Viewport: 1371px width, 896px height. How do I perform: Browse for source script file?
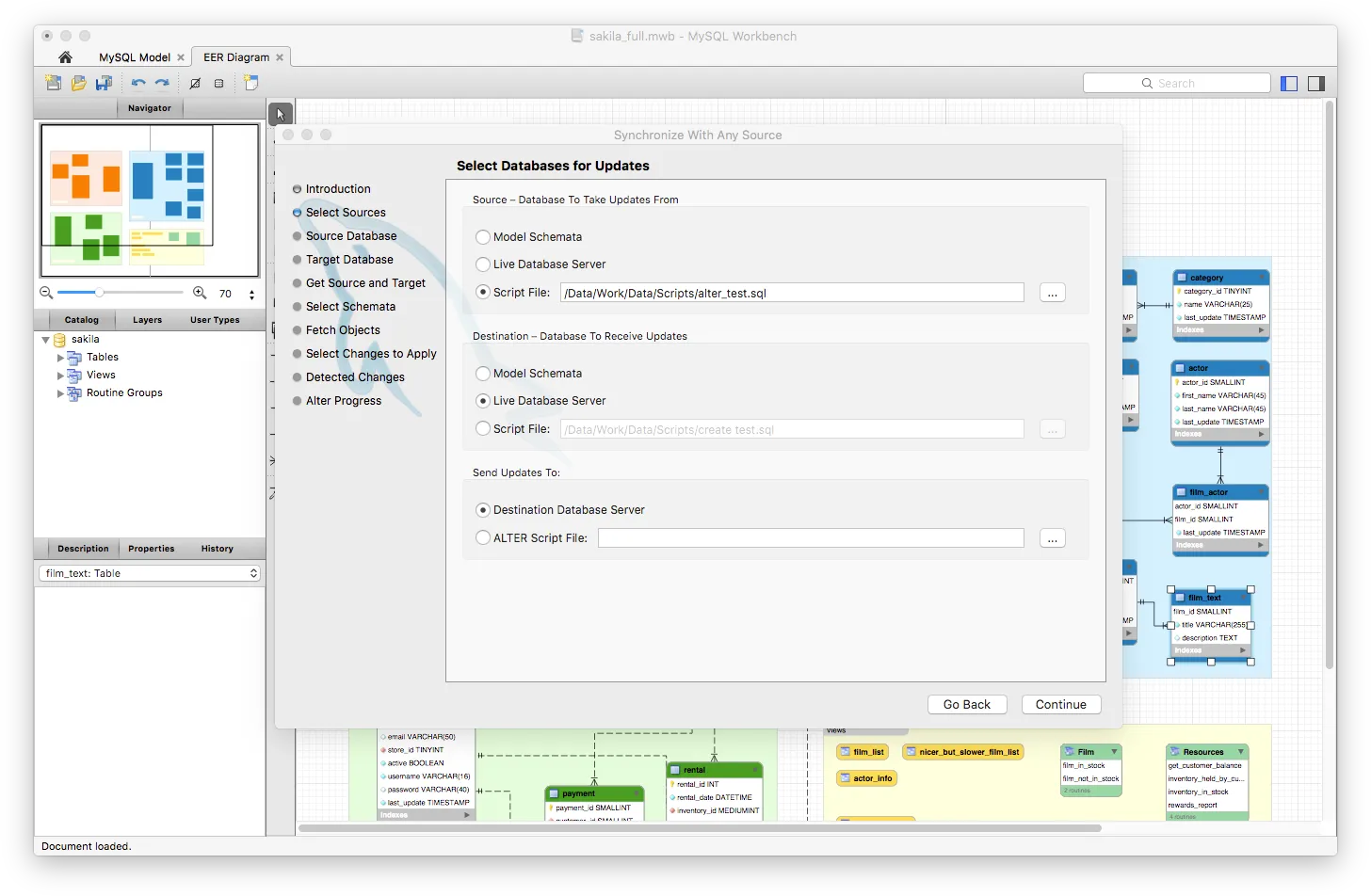[x=1053, y=293]
